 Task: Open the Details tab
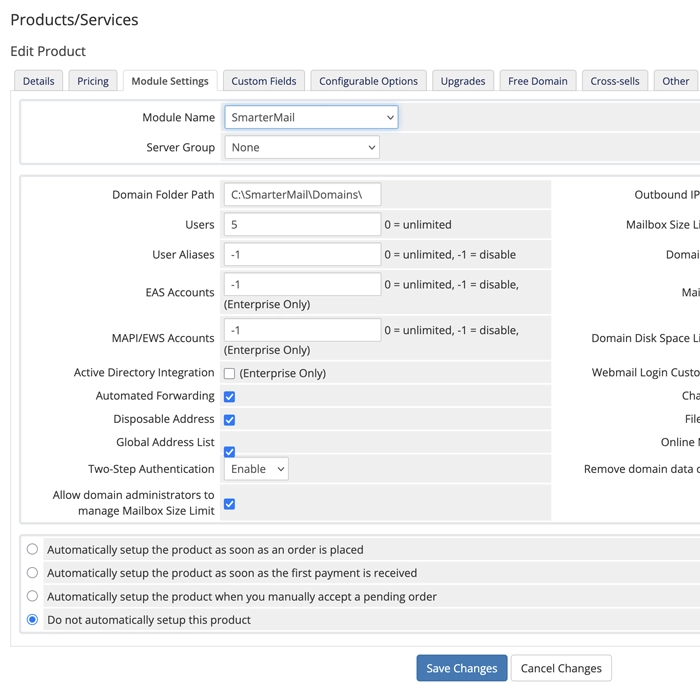point(38,81)
